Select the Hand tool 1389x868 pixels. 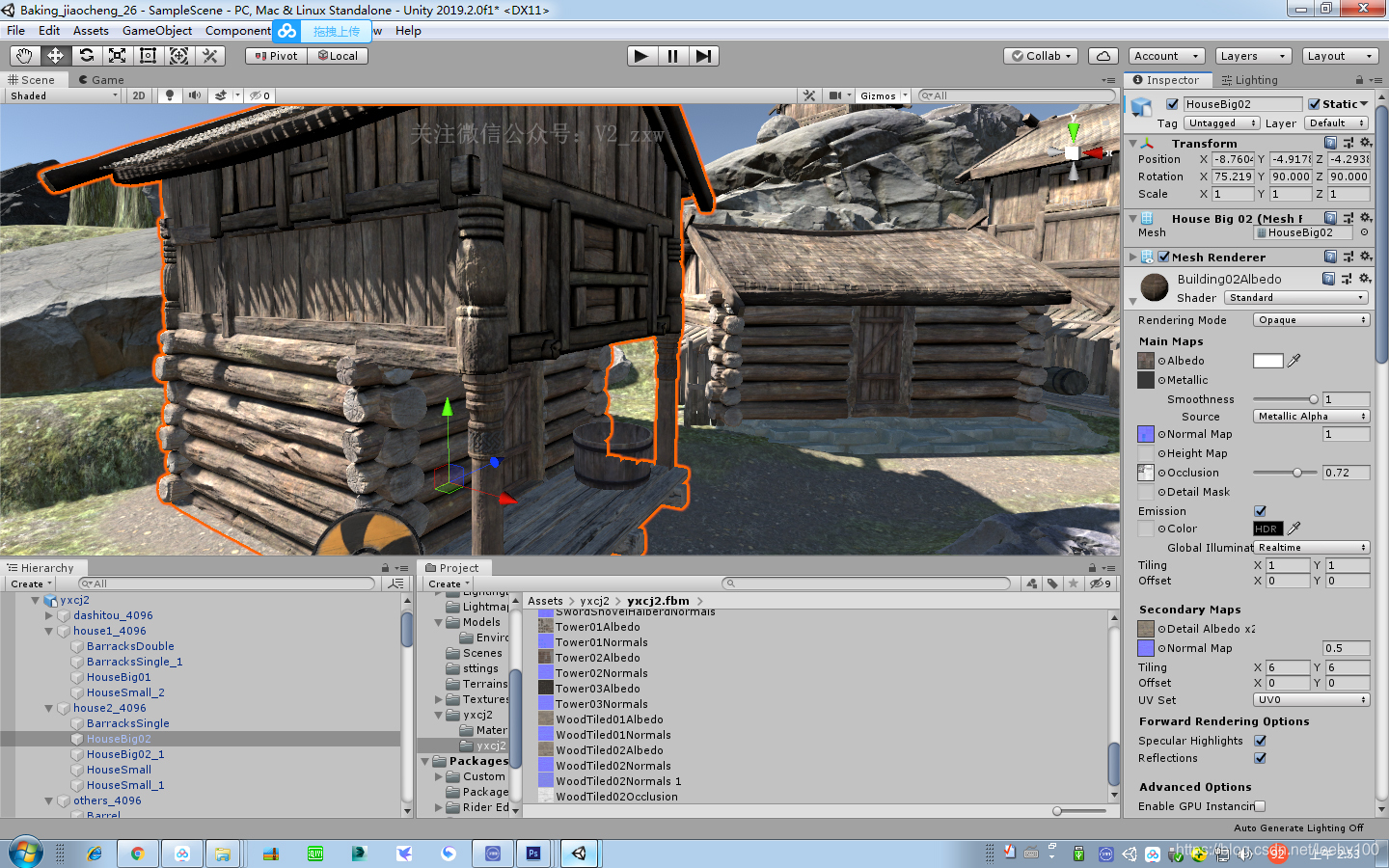[24, 56]
